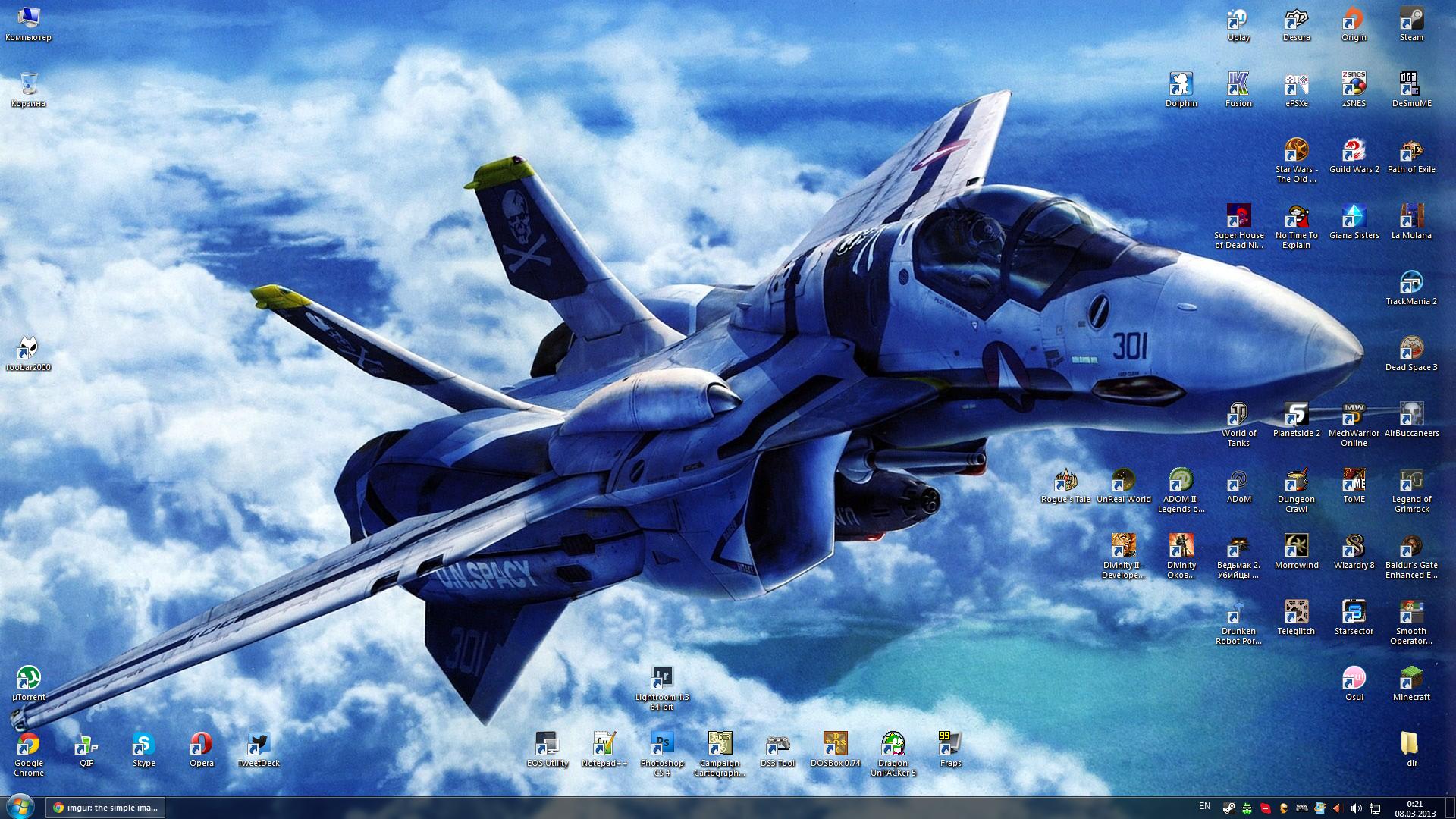The width and height of the screenshot is (1456, 819).
Task: Launch DOSBox 0.74 icon
Action: click(x=835, y=746)
